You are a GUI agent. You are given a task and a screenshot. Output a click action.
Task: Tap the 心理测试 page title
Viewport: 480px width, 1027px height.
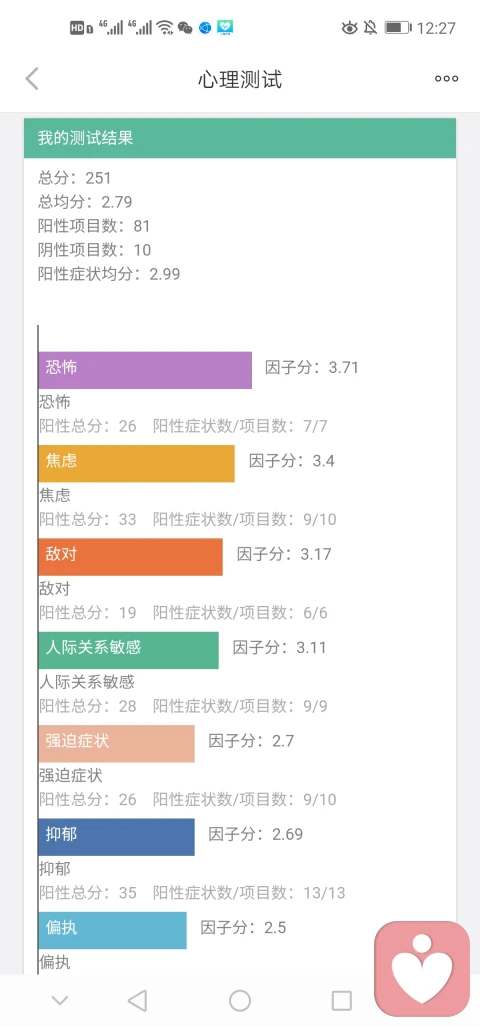240,80
